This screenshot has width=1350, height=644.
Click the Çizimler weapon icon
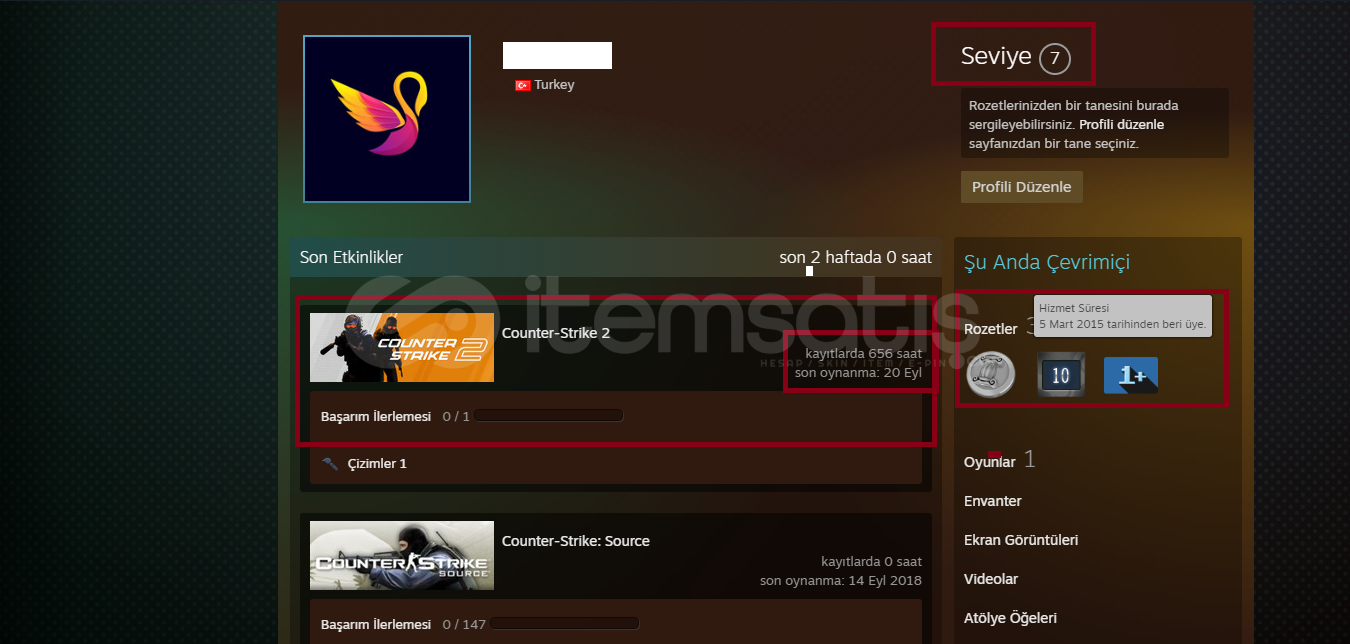[x=330, y=464]
